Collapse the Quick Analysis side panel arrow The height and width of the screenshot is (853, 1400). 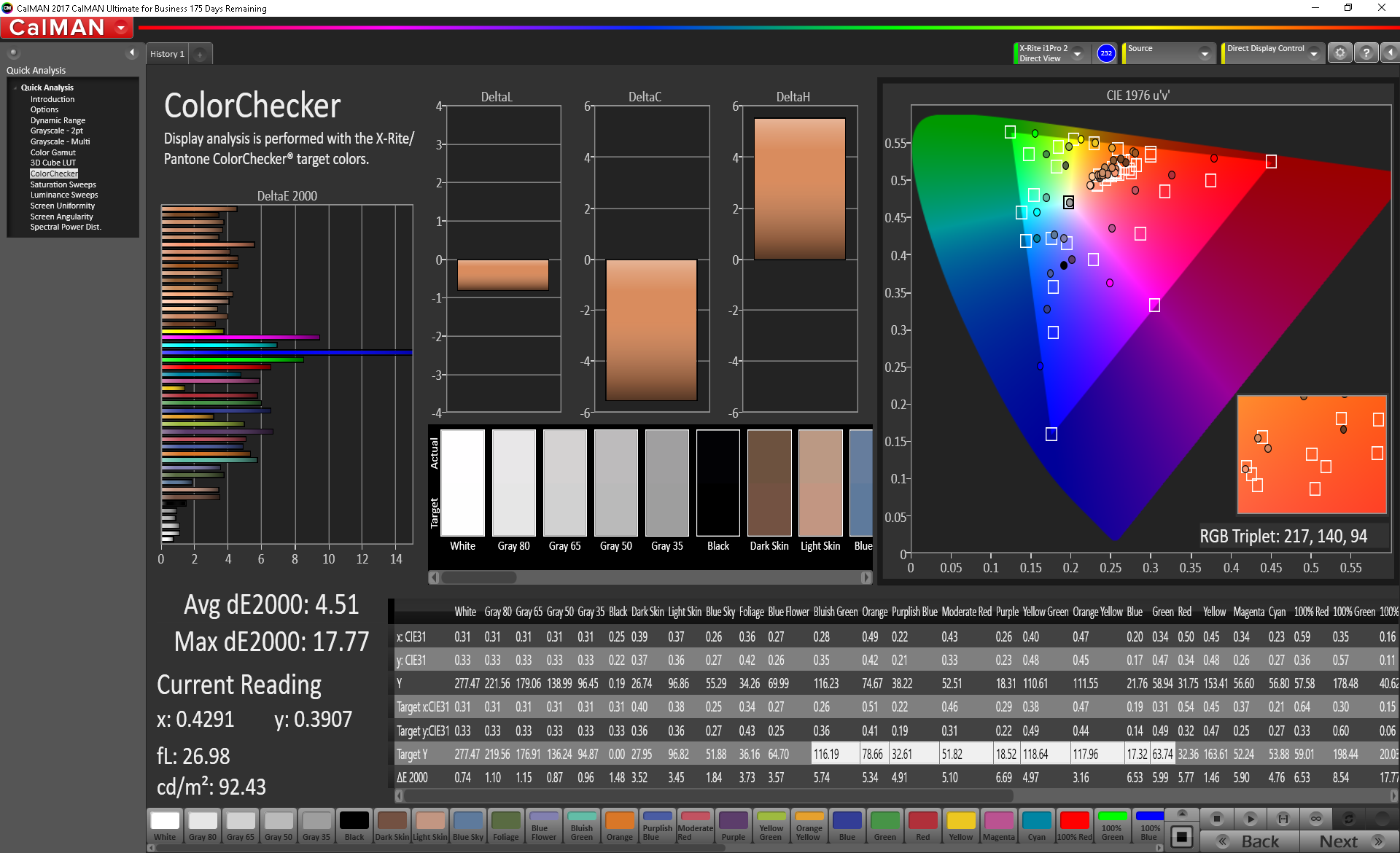[132, 52]
